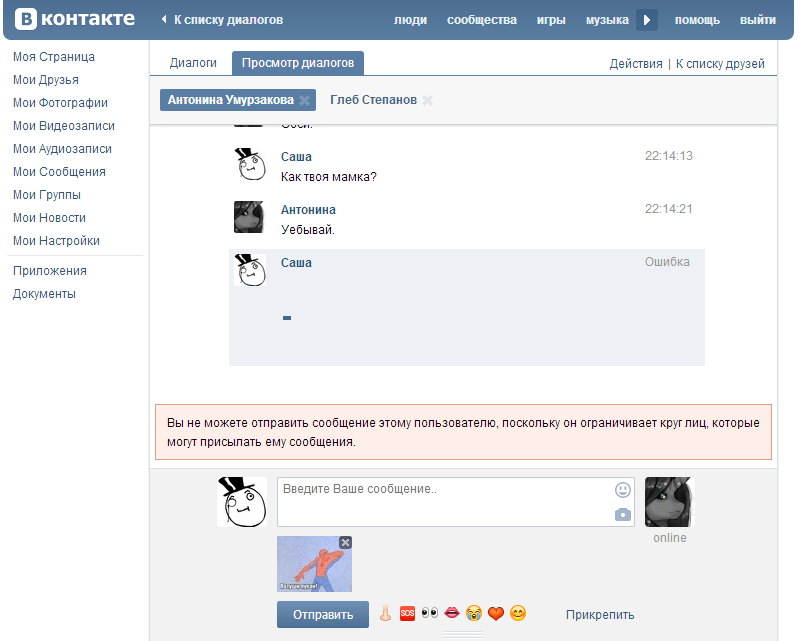Open the 'помощь' header link
This screenshot has height=641, width=805.
(697, 20)
